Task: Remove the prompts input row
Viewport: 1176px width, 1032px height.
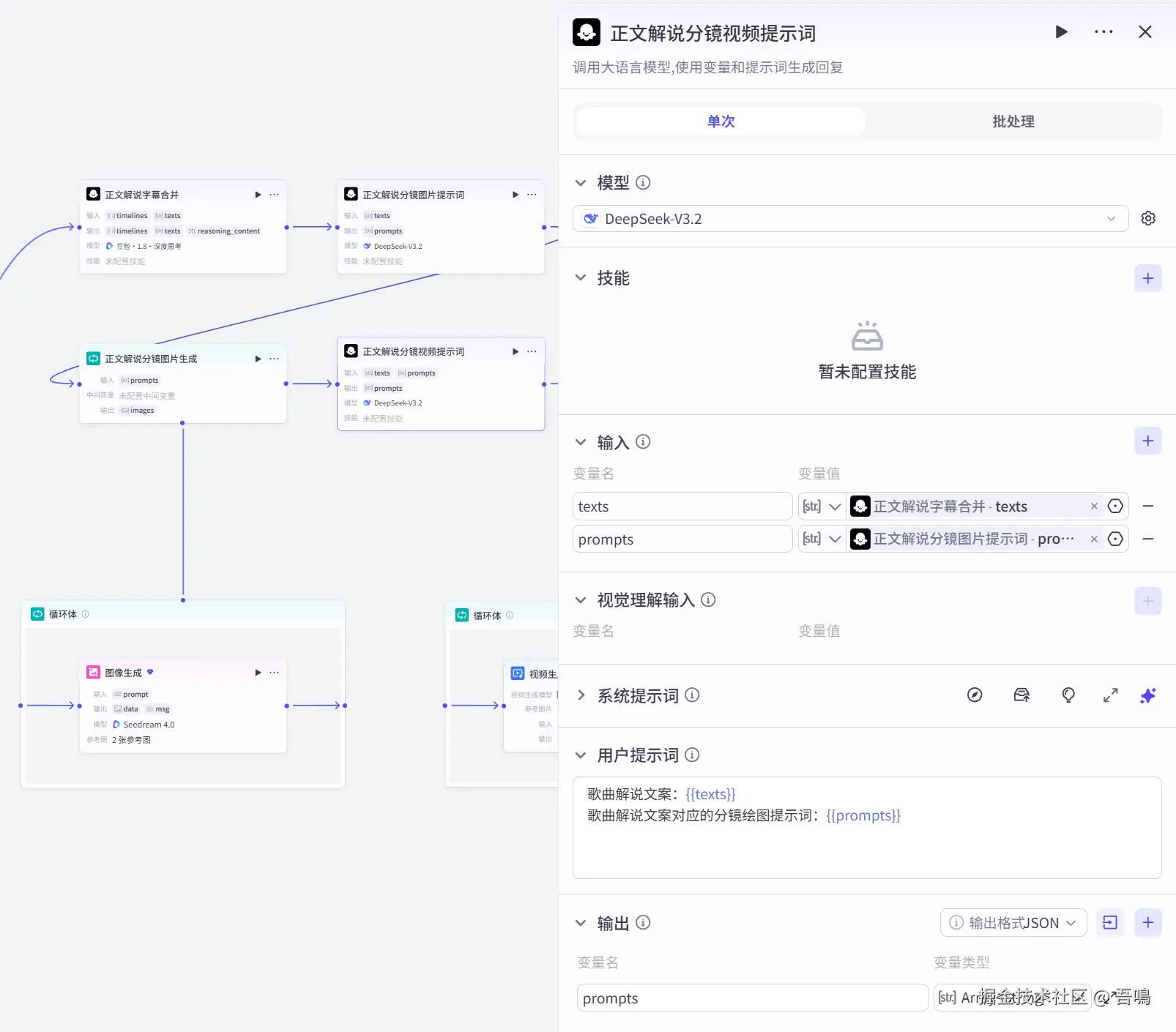Action: (x=1148, y=539)
